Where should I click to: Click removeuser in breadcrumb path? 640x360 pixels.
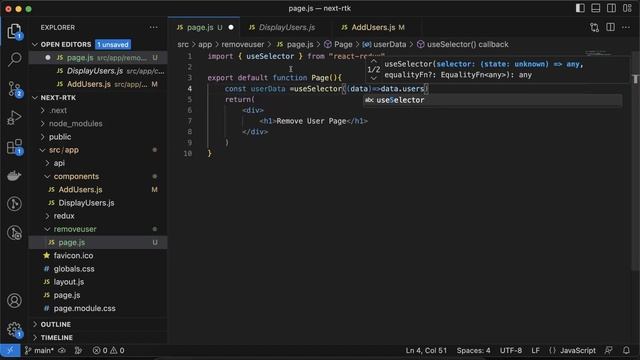(242, 44)
